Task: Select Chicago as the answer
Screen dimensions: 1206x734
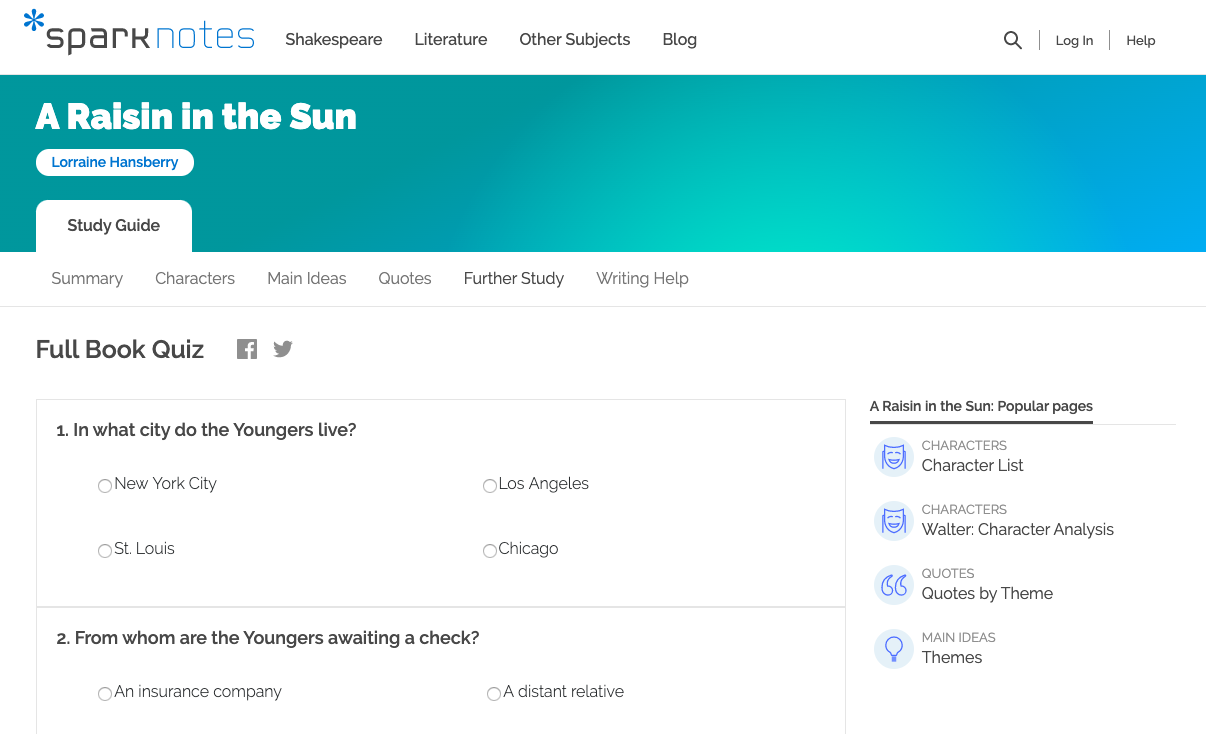Action: tap(489, 551)
